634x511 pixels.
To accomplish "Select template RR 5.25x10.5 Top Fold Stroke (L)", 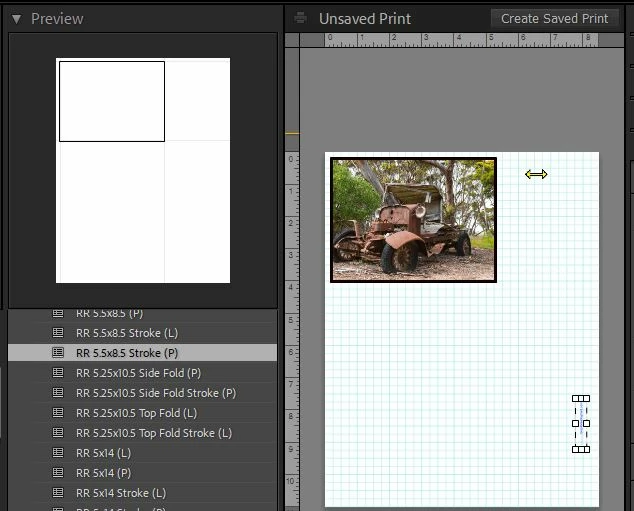I will (x=142, y=433).
